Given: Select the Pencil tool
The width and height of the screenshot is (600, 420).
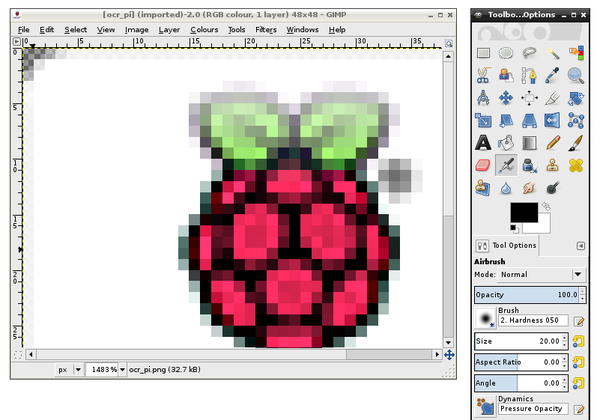Looking at the screenshot, I should (553, 143).
